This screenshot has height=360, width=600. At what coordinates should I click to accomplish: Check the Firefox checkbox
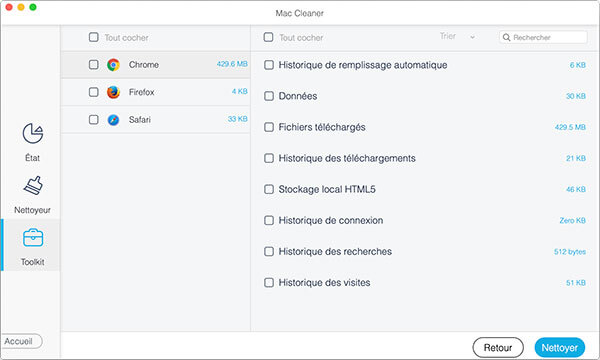93,92
